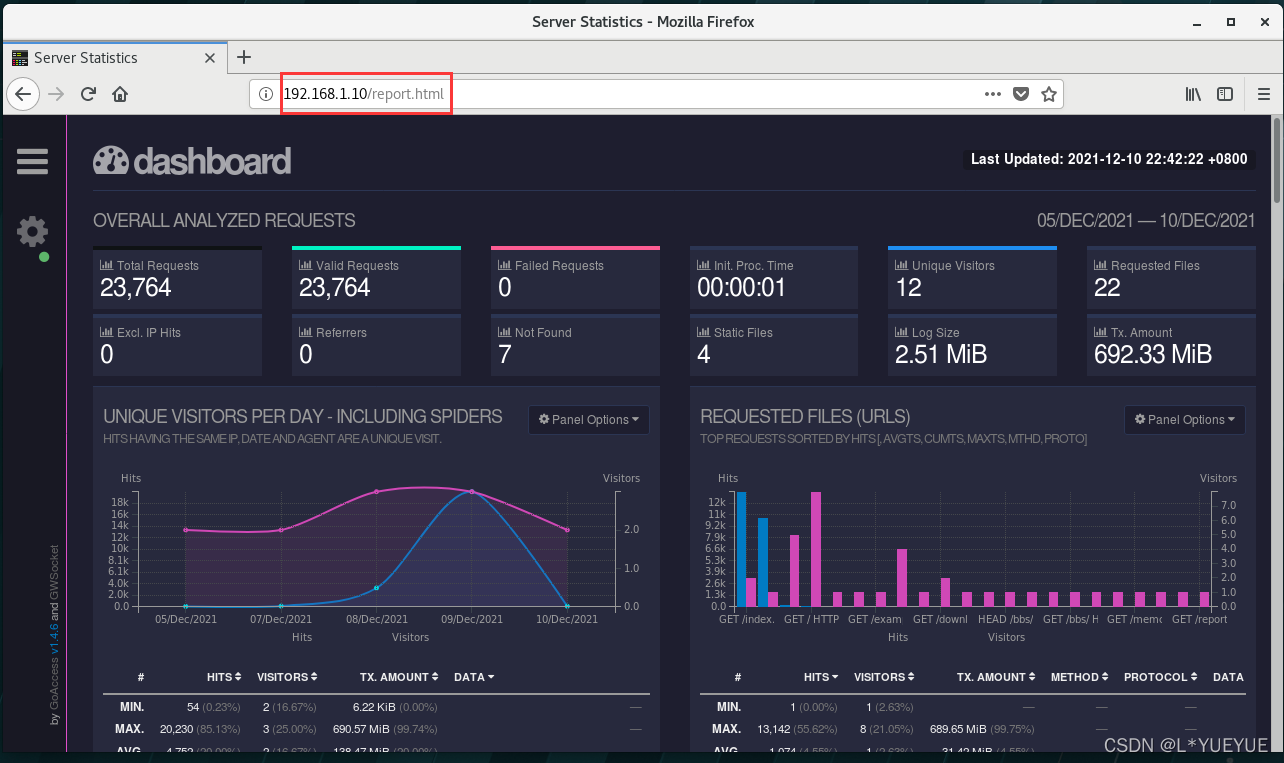Click the Init. Proc. Time 00:00:01 value
The height and width of the screenshot is (763, 1284).
click(741, 288)
